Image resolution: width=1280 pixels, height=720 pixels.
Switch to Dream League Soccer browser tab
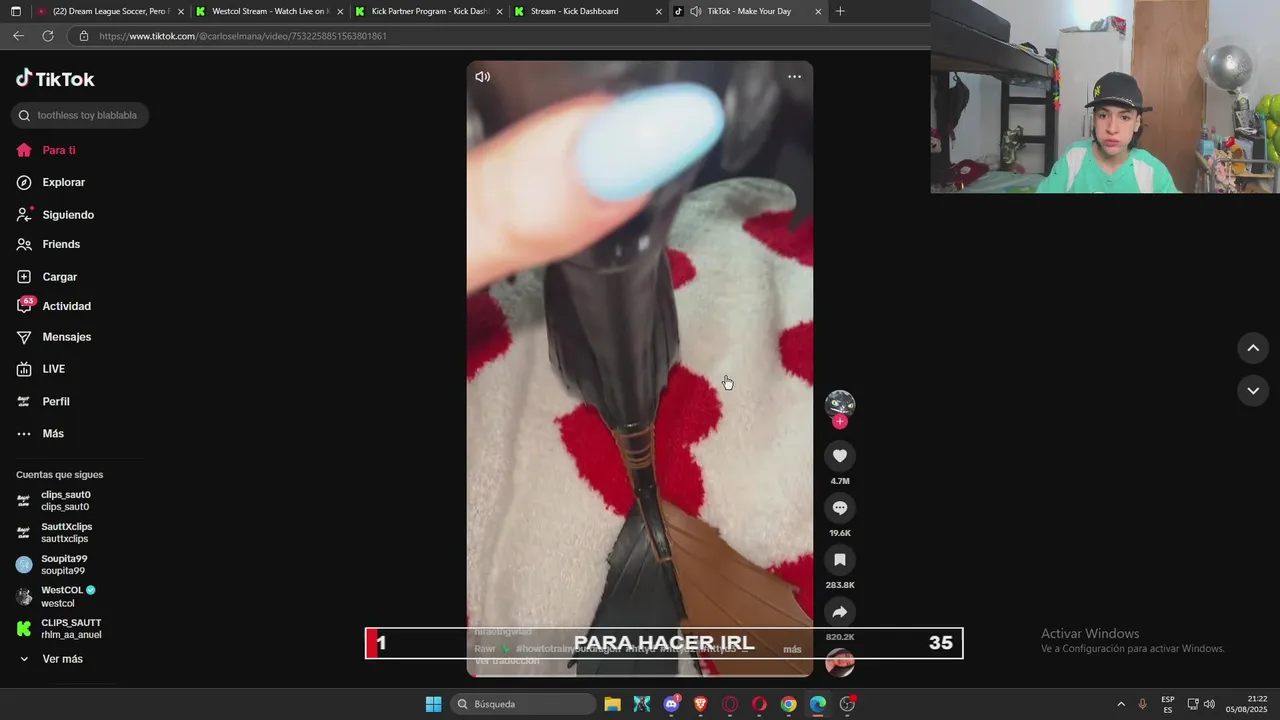(x=109, y=11)
